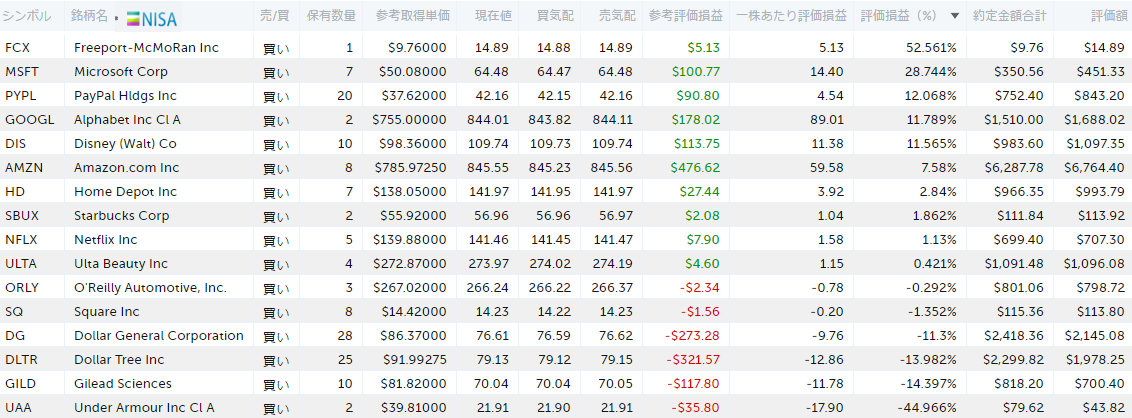
Task: Click the $476.62 gain for Amazon
Action: (696, 167)
